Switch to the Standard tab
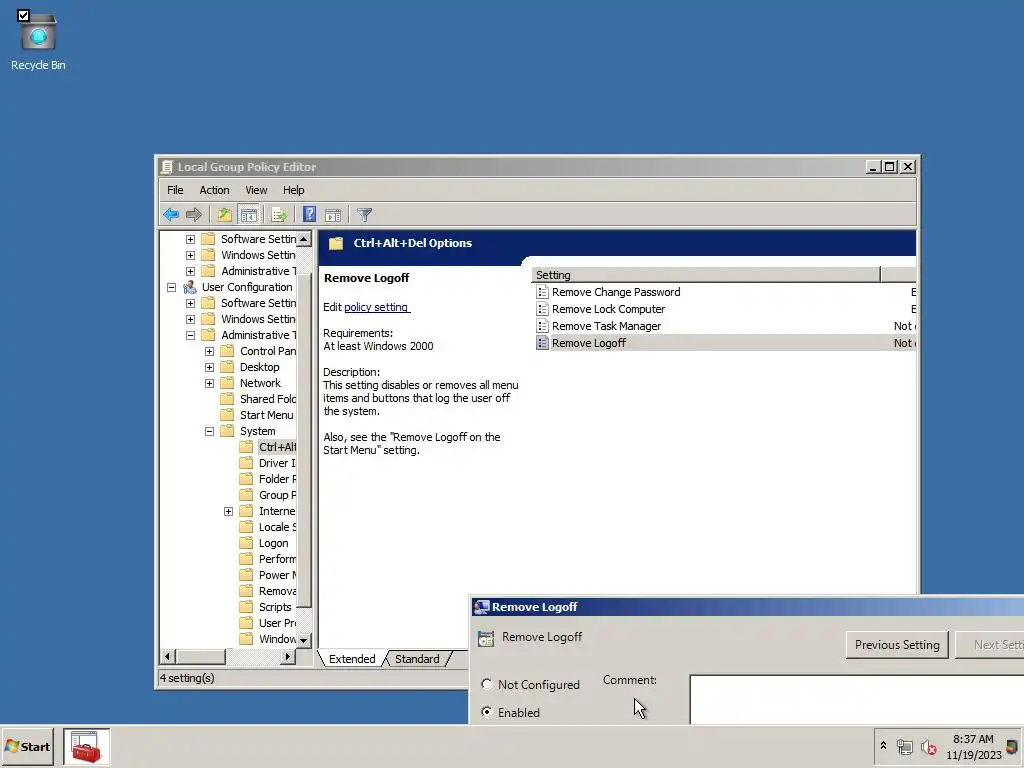The width and height of the screenshot is (1024, 768). point(417,659)
